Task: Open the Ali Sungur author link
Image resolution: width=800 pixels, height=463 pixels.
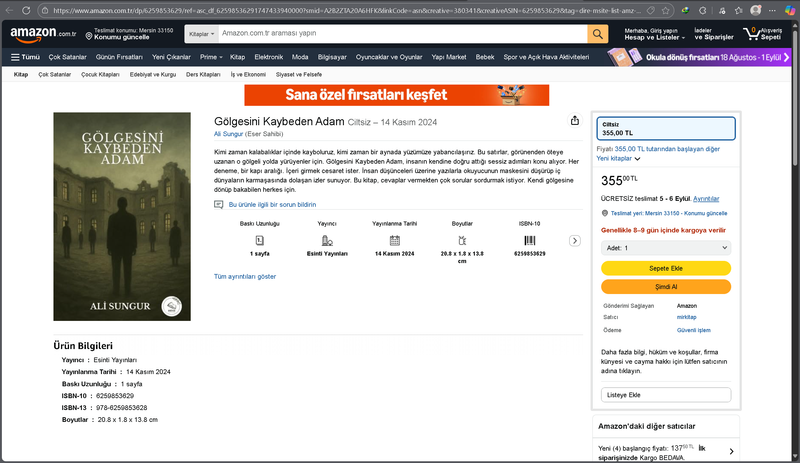Action: pyautogui.click(x=228, y=134)
